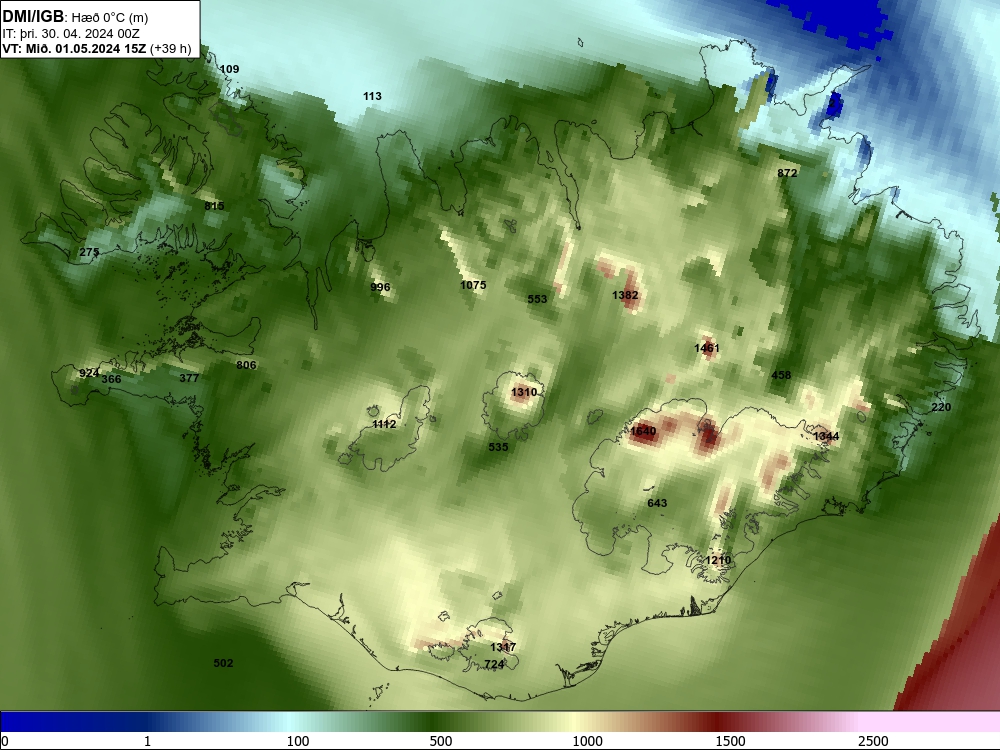
Task: Select the 100 tick on the color scale
Action: (298, 741)
